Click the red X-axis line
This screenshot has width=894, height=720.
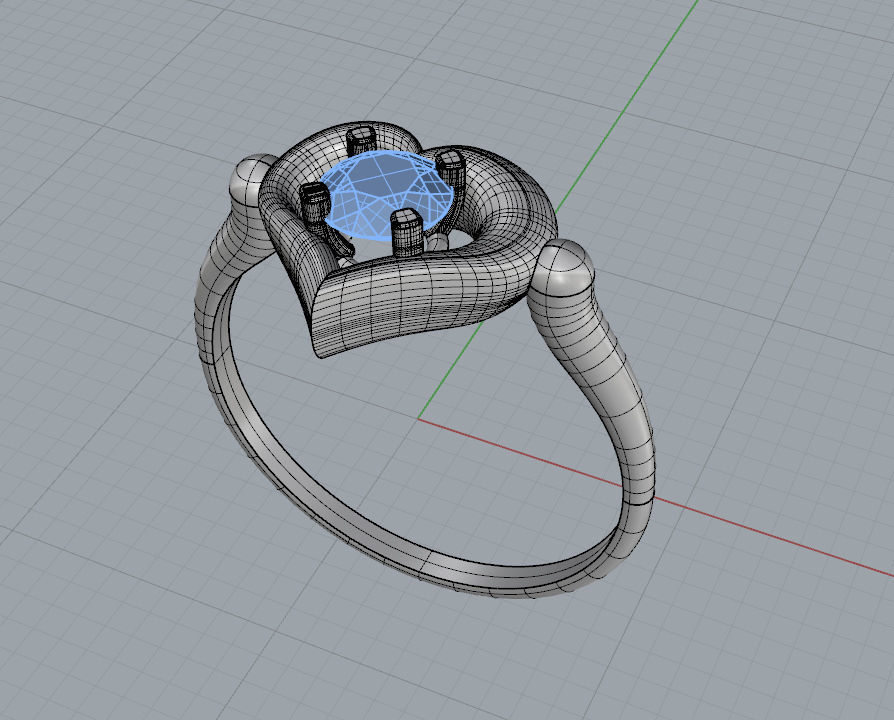pos(656,498)
